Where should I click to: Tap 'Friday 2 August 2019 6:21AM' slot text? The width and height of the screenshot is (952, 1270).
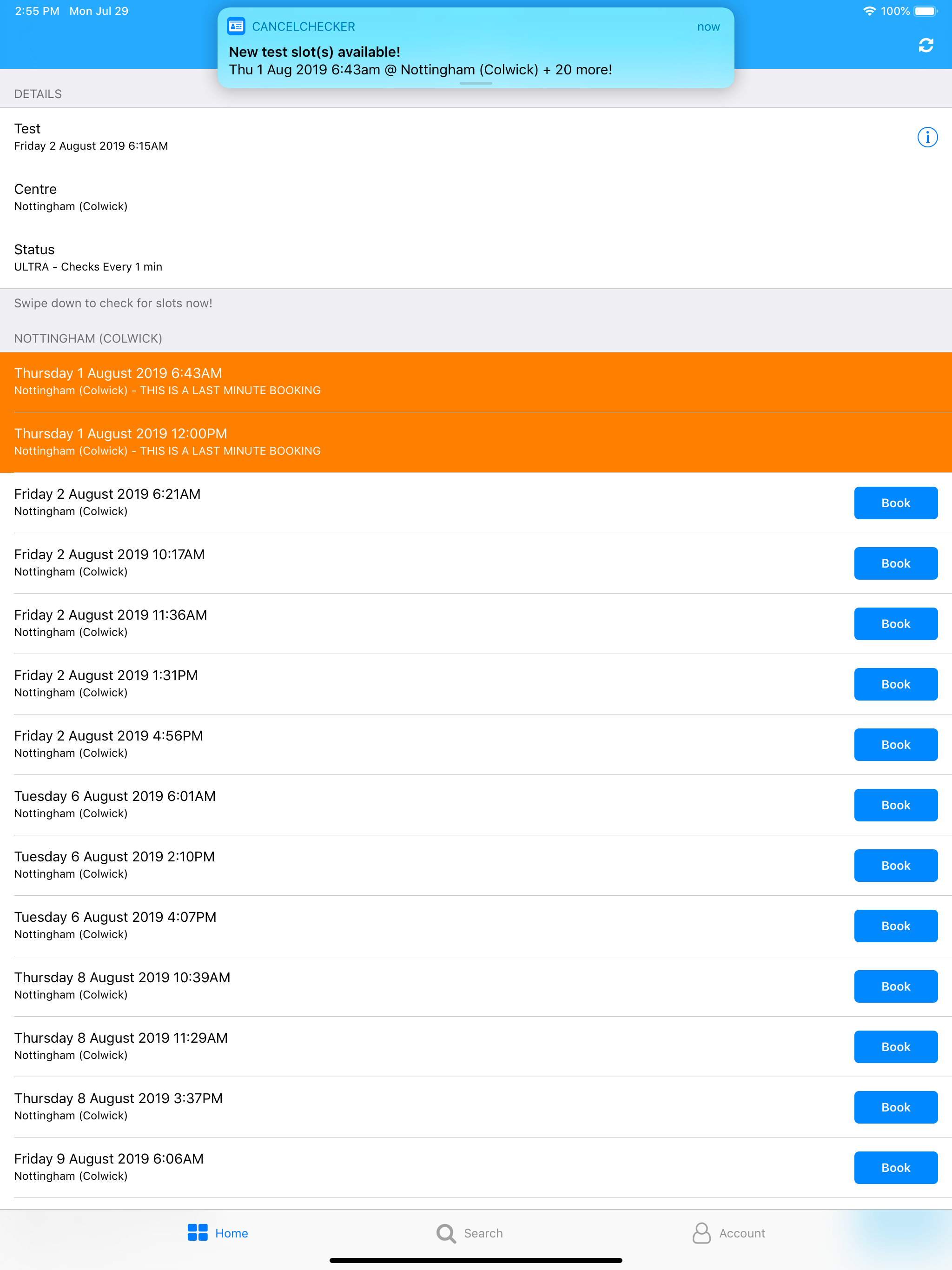tap(107, 494)
